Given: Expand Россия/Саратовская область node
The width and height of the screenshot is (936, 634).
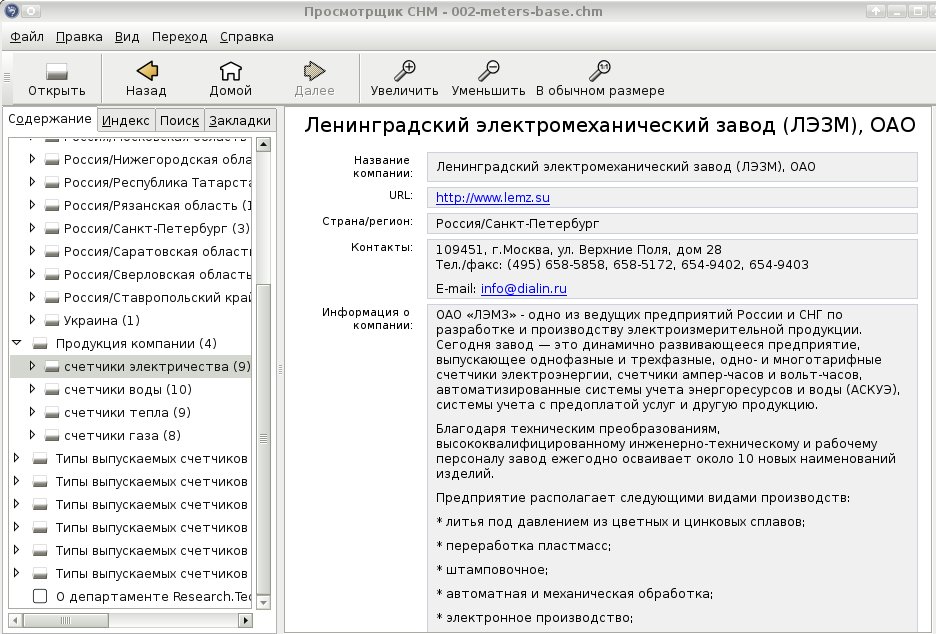Looking at the screenshot, I should 32,251.
